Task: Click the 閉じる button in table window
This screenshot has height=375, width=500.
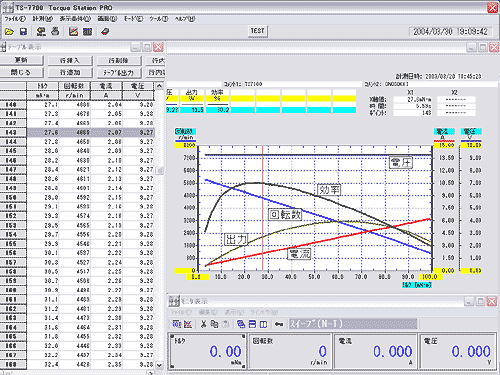Action: [x=21, y=72]
